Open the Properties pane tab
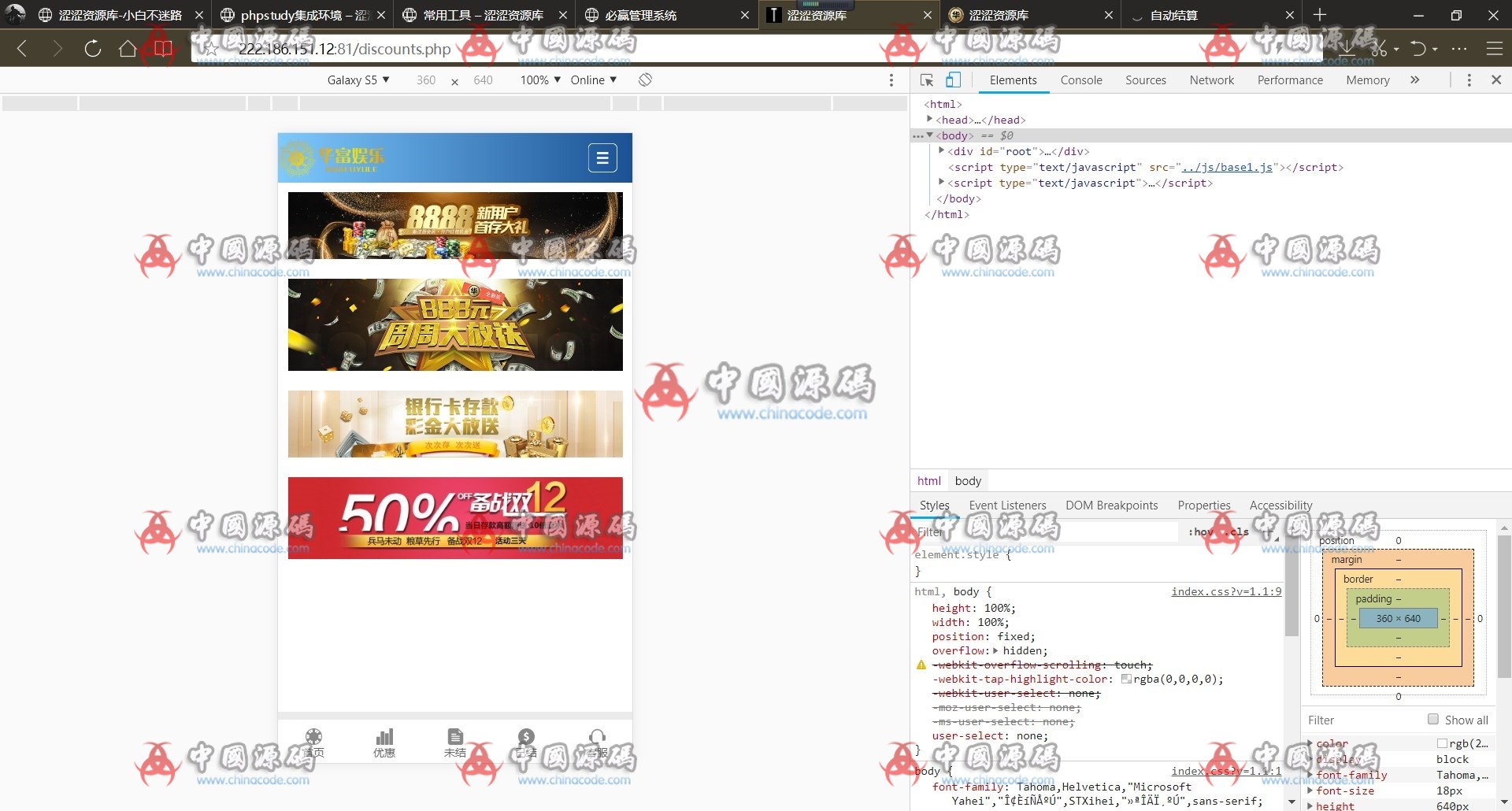The image size is (1512, 811). coord(1204,505)
